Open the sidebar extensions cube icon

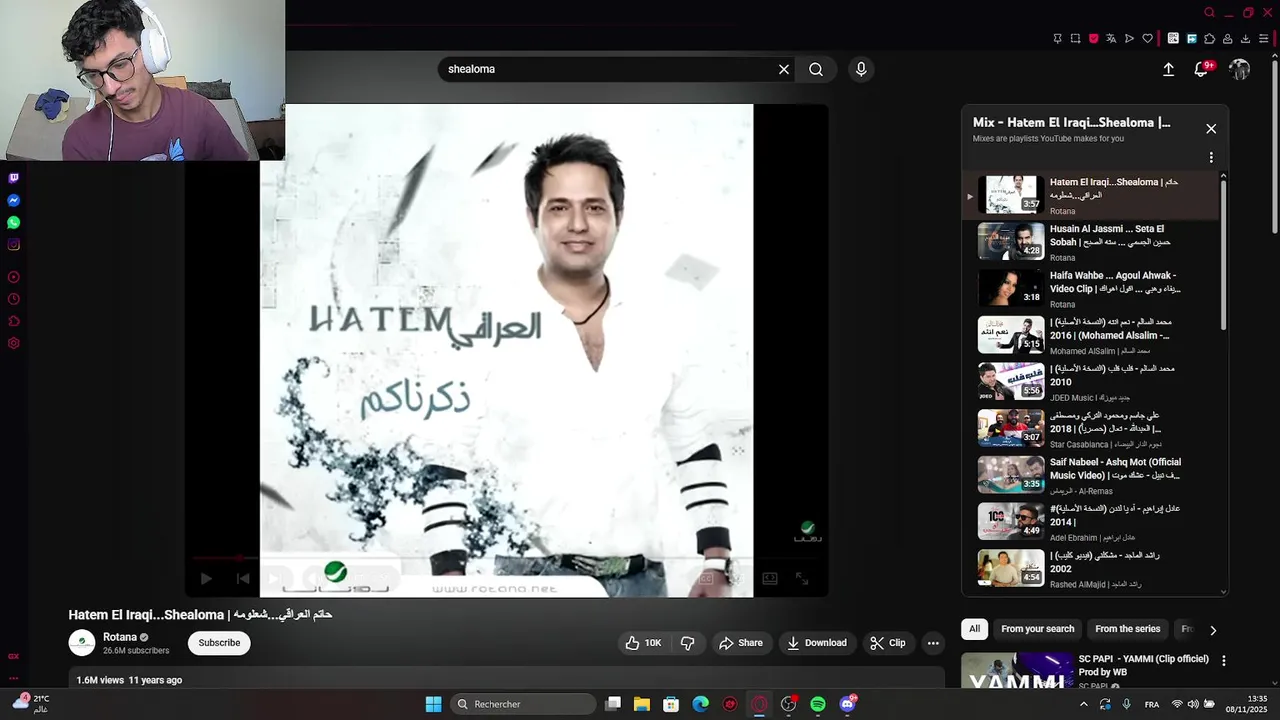13,321
